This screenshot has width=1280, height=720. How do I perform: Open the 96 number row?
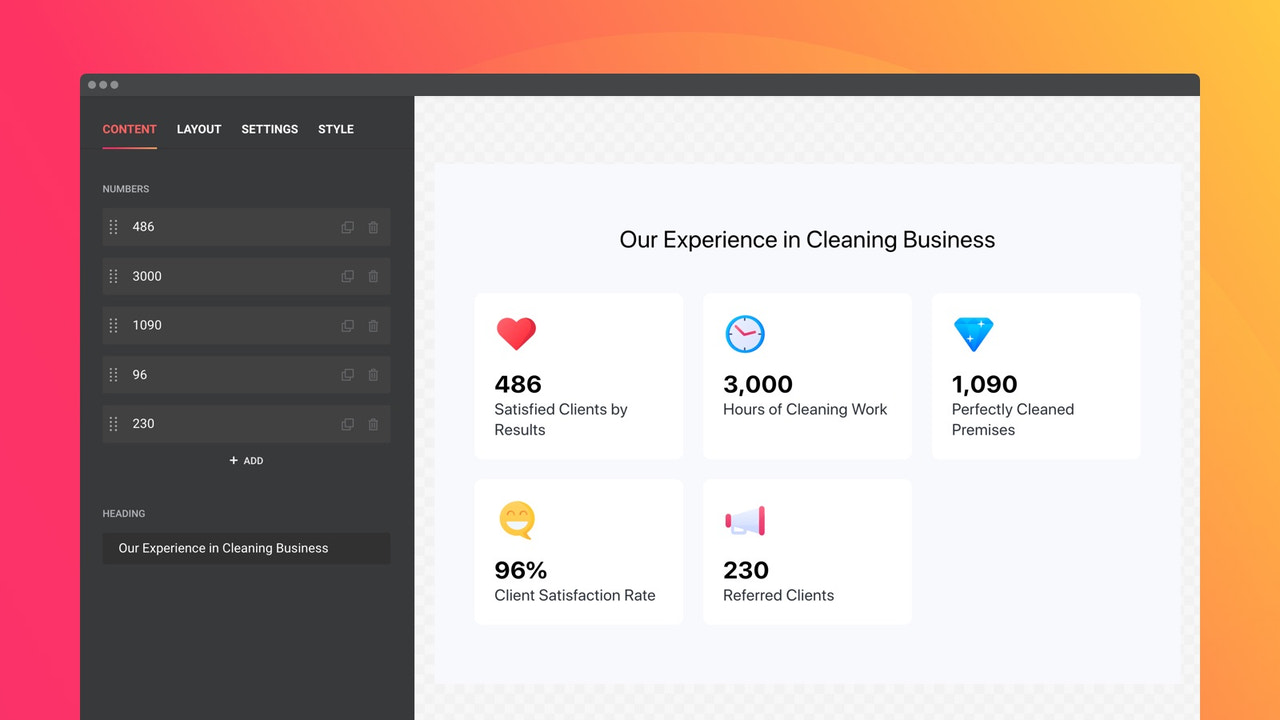tap(246, 375)
